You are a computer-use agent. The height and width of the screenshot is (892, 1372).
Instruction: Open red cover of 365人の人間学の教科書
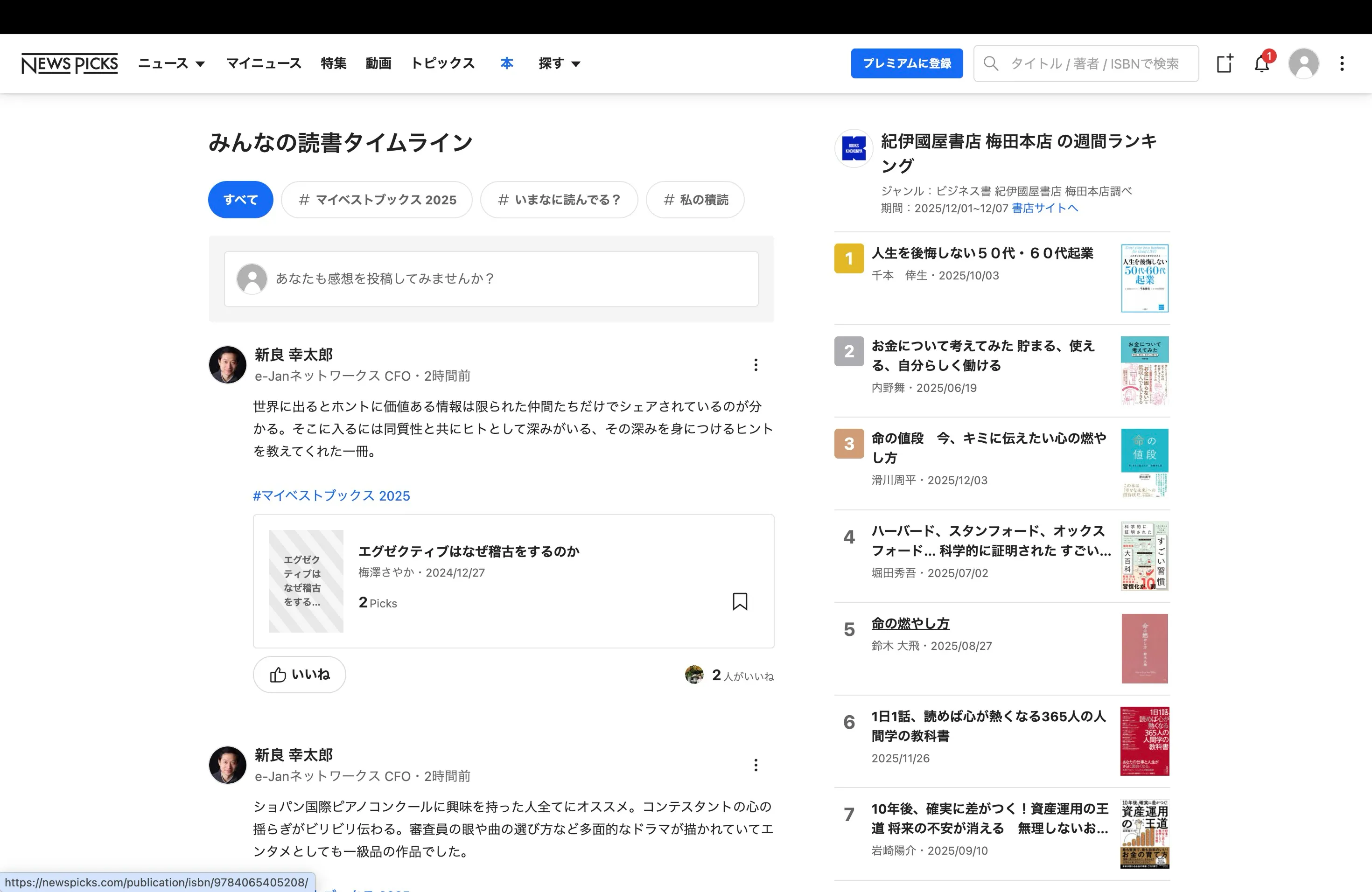(x=1145, y=742)
